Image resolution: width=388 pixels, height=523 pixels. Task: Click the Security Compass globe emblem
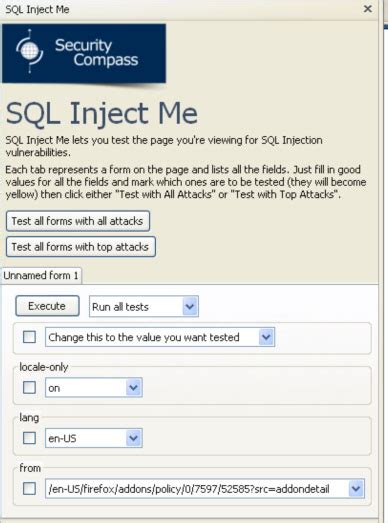click(30, 51)
